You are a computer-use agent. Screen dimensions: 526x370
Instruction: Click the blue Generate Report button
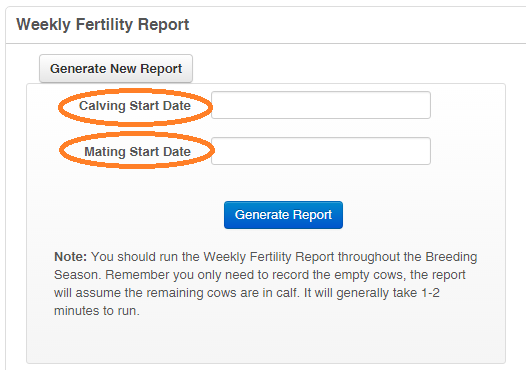pyautogui.click(x=283, y=215)
